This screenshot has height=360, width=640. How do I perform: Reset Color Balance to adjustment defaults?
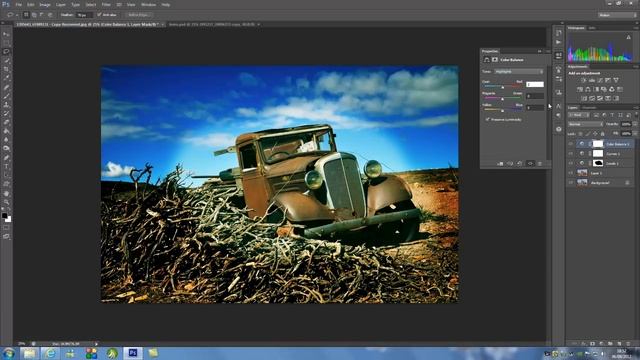(520, 164)
